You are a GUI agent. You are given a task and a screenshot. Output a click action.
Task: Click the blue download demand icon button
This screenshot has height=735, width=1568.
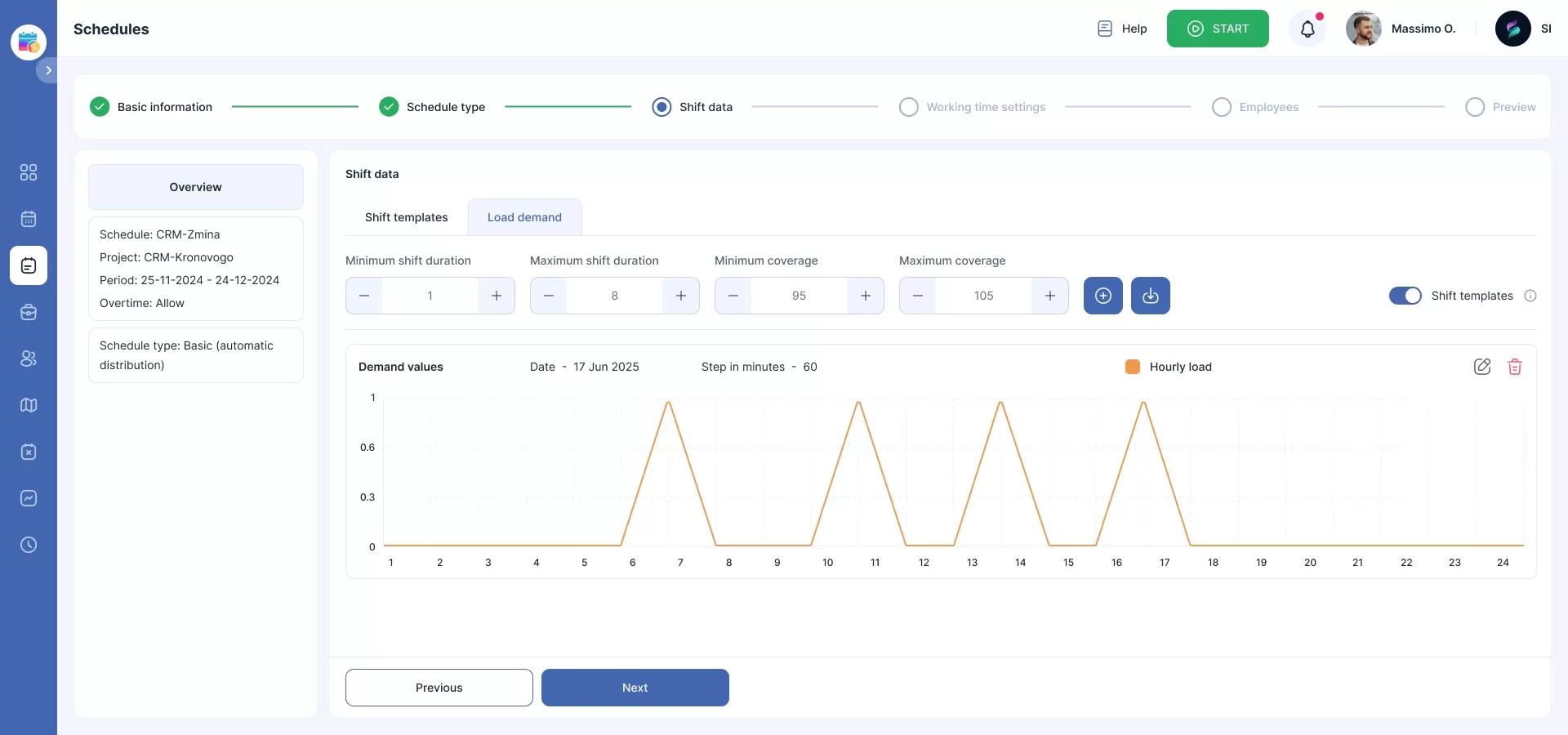[1150, 296]
